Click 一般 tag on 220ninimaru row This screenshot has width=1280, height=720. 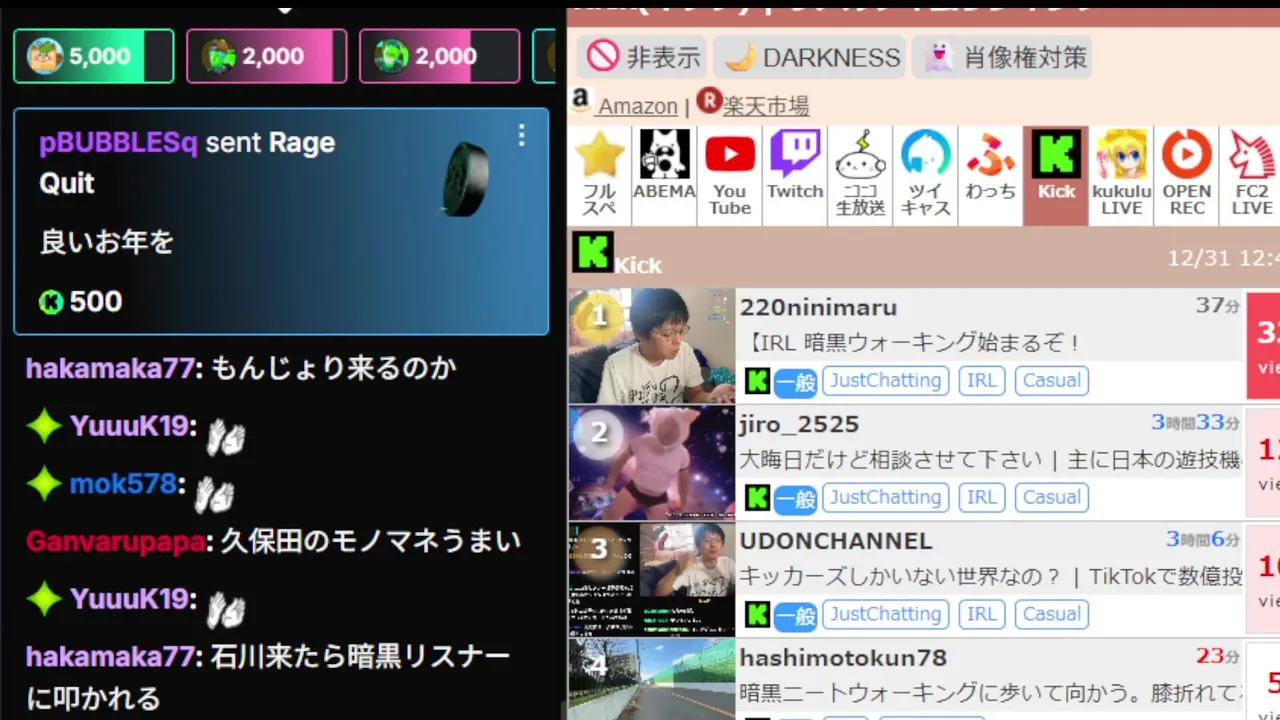point(796,382)
